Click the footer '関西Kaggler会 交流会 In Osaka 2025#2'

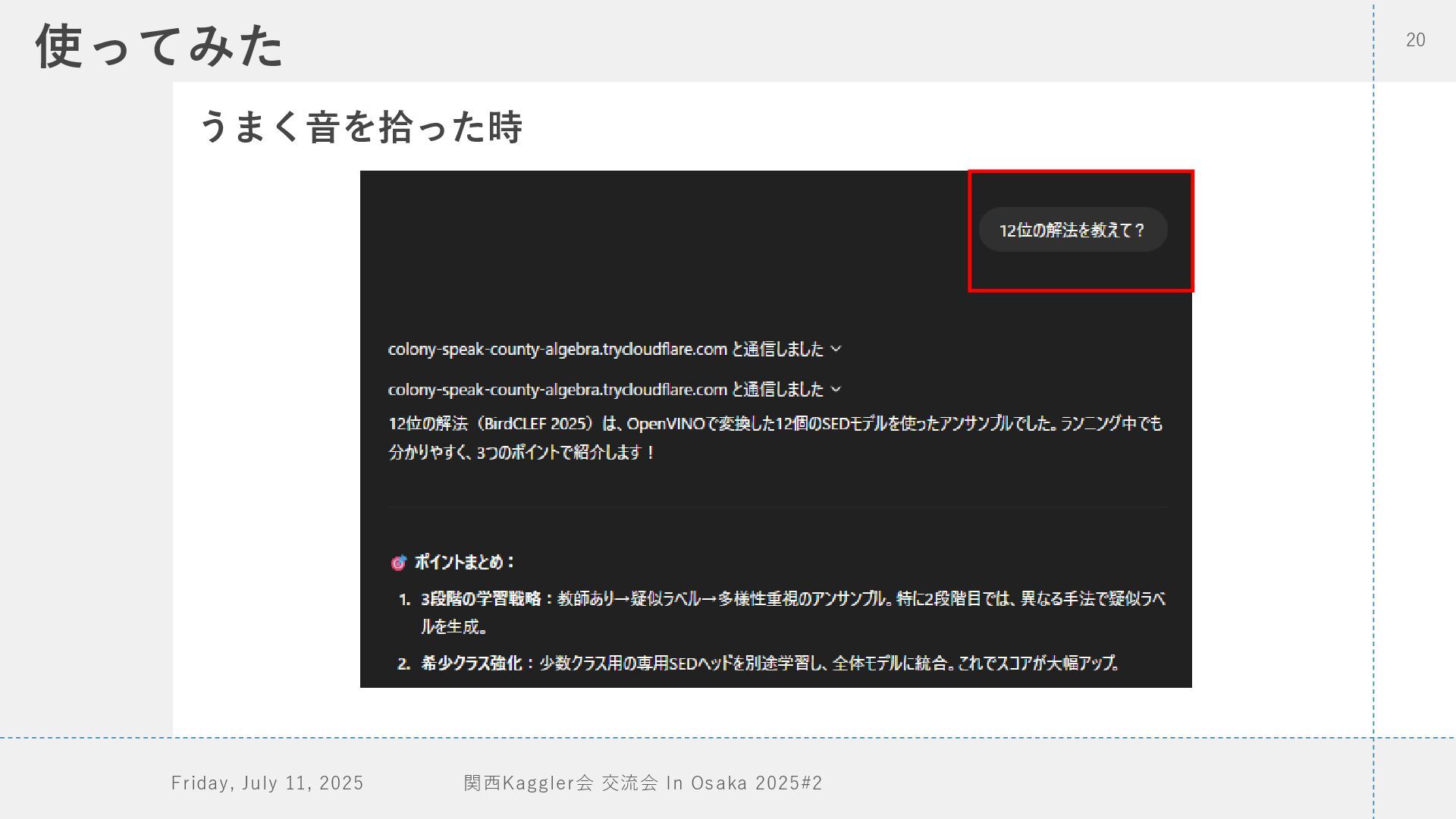[643, 783]
